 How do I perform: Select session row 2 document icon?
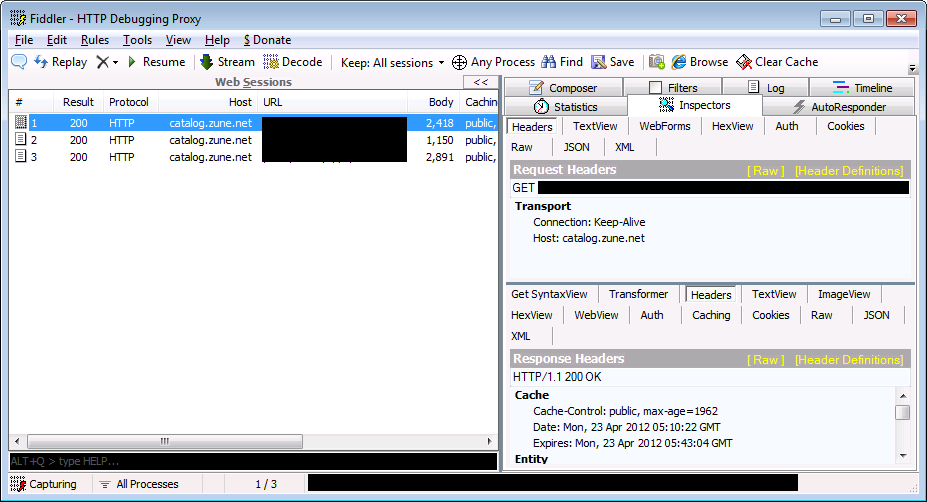[x=21, y=140]
